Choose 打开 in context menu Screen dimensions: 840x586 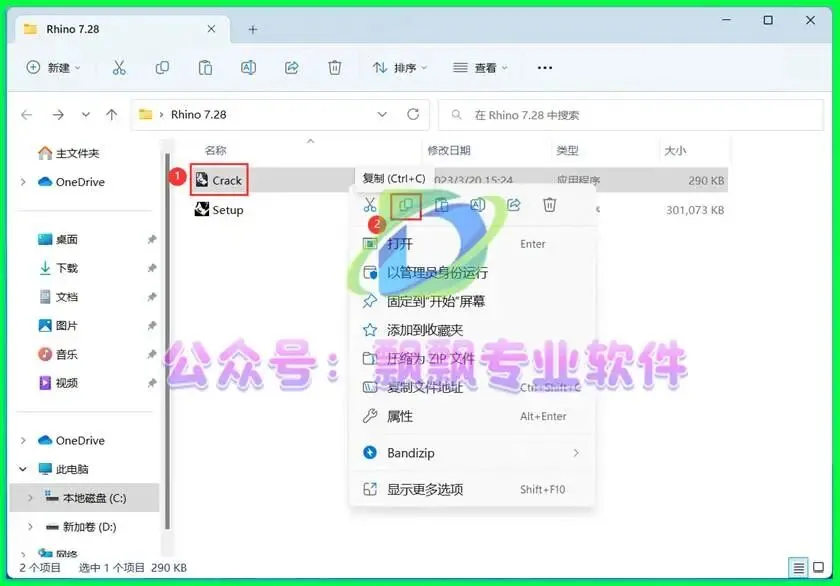(472, 244)
